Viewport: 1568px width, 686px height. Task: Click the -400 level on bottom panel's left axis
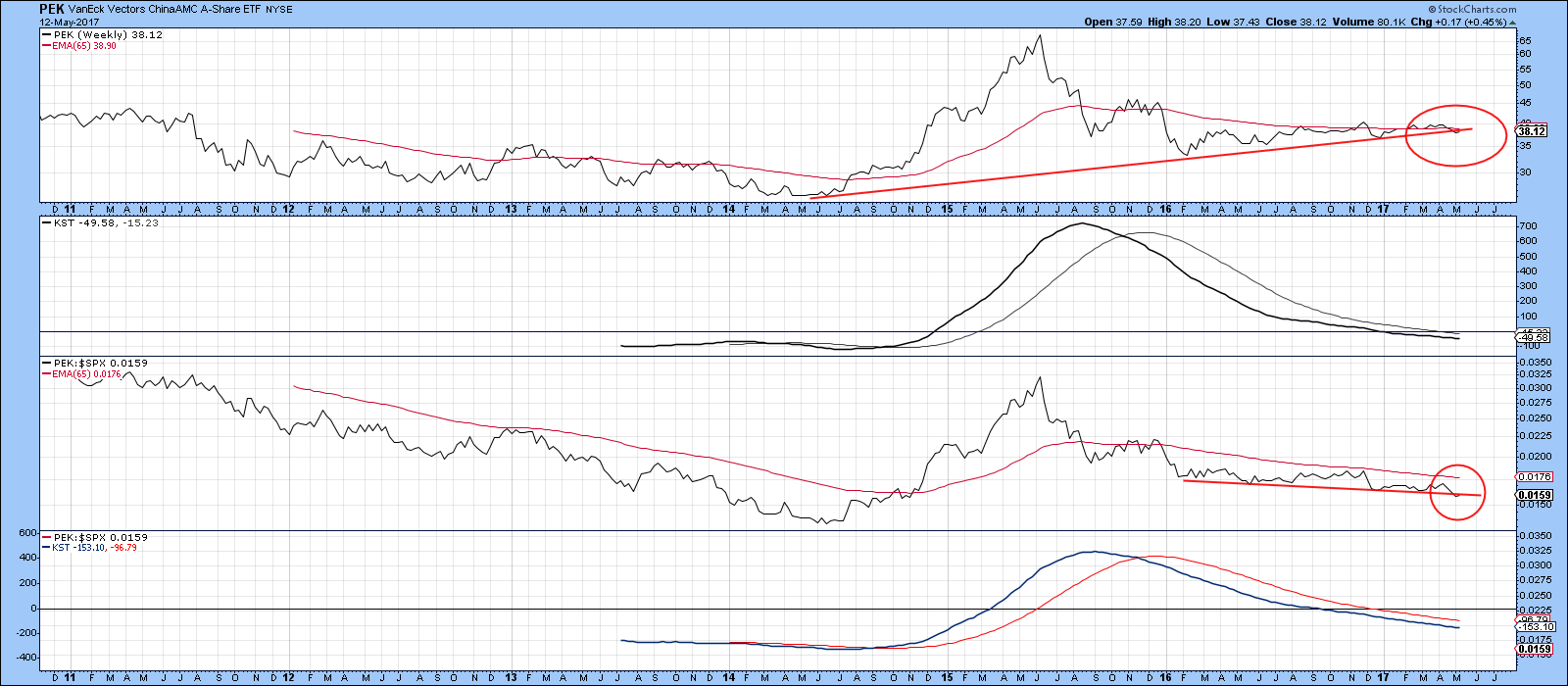coord(26,659)
